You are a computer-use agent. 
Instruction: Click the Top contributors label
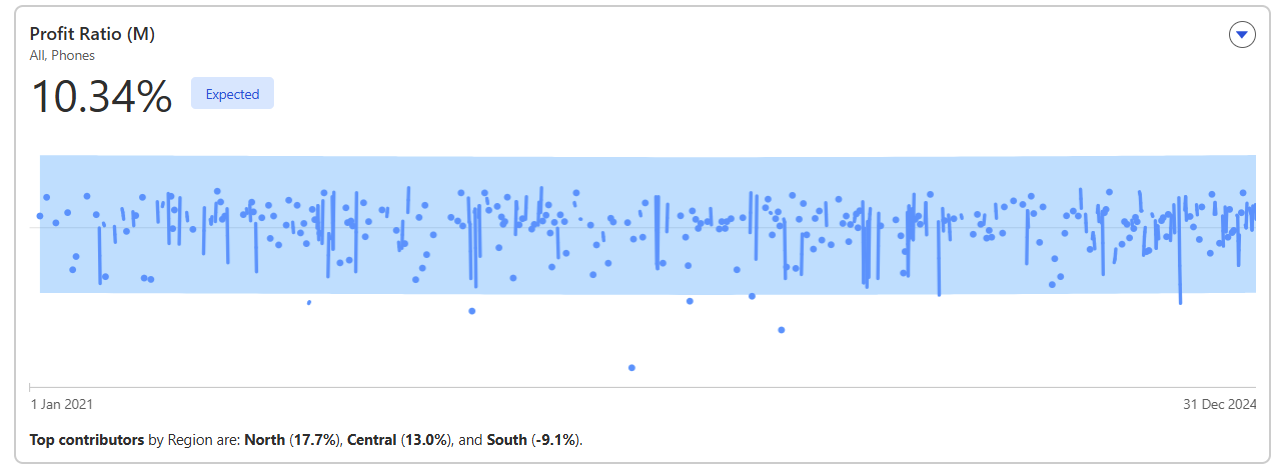point(87,440)
